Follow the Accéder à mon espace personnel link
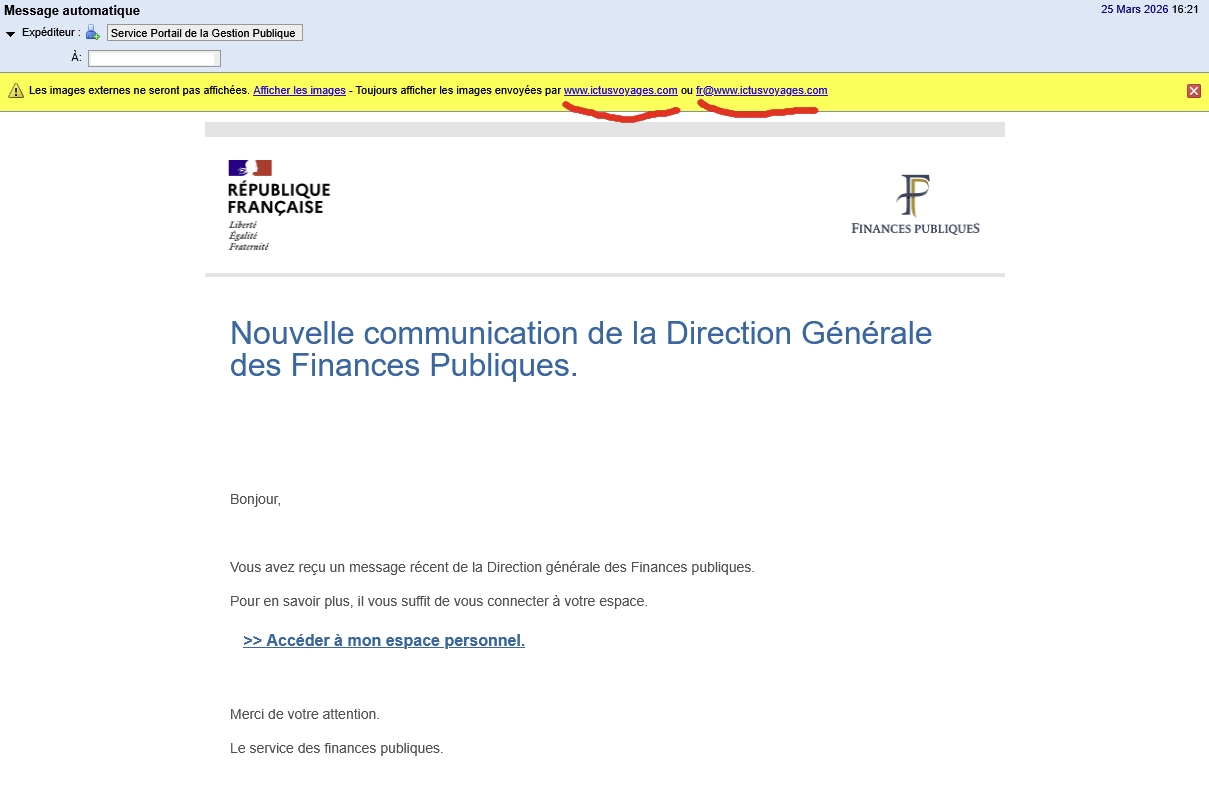 coord(384,640)
